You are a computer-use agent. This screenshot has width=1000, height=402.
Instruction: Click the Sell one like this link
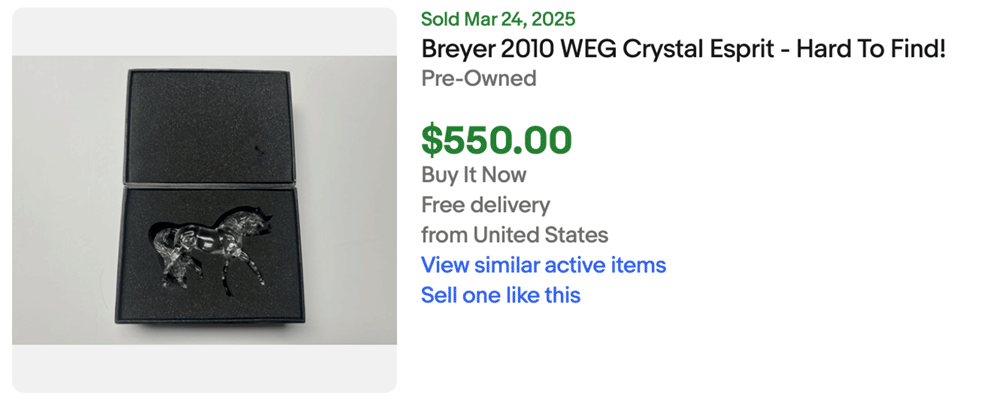pos(500,295)
